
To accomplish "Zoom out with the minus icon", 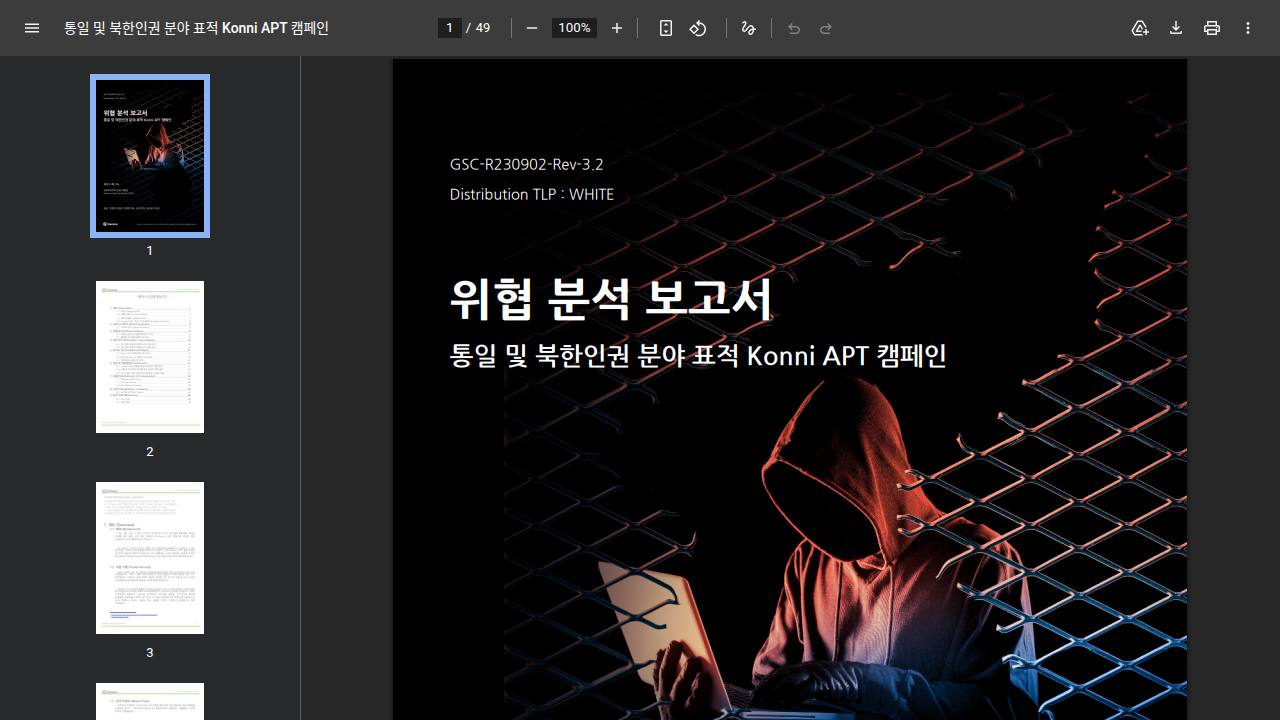I will [532, 28].
